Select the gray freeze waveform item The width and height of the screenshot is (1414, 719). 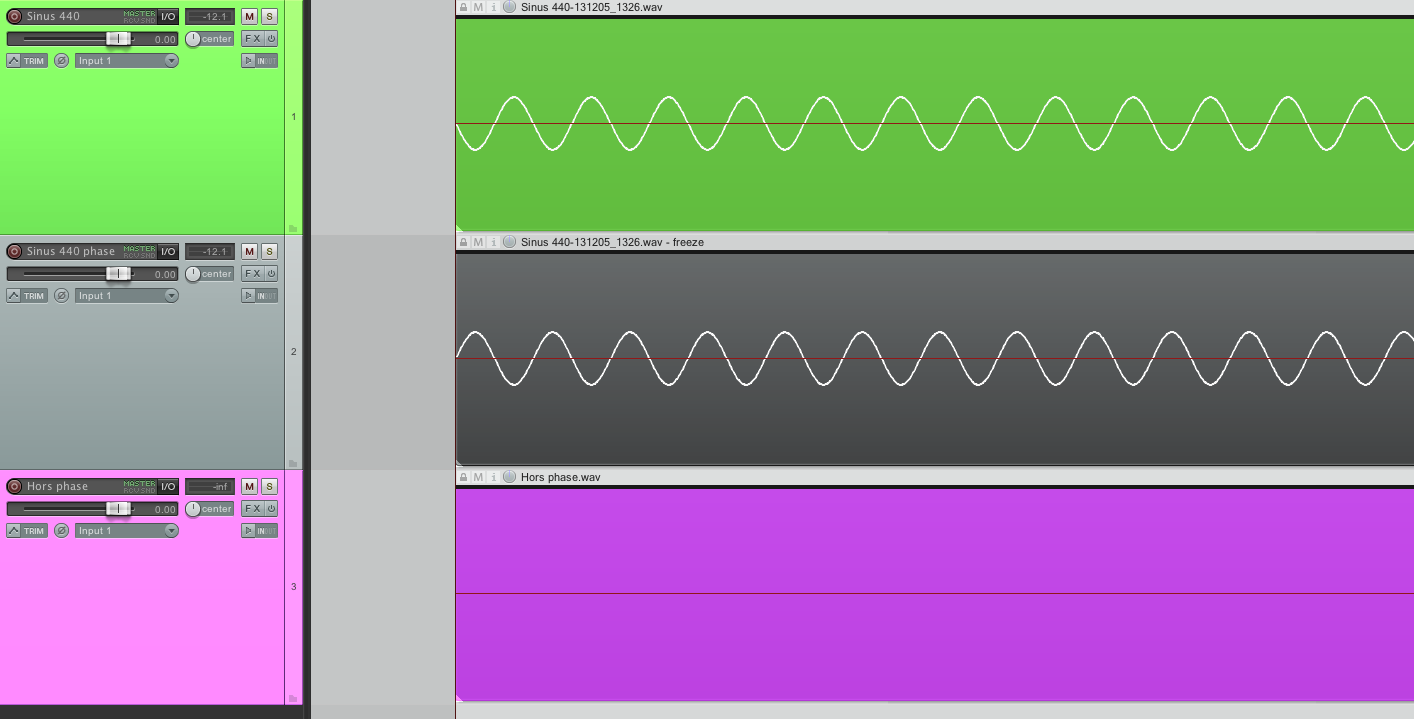point(935,358)
